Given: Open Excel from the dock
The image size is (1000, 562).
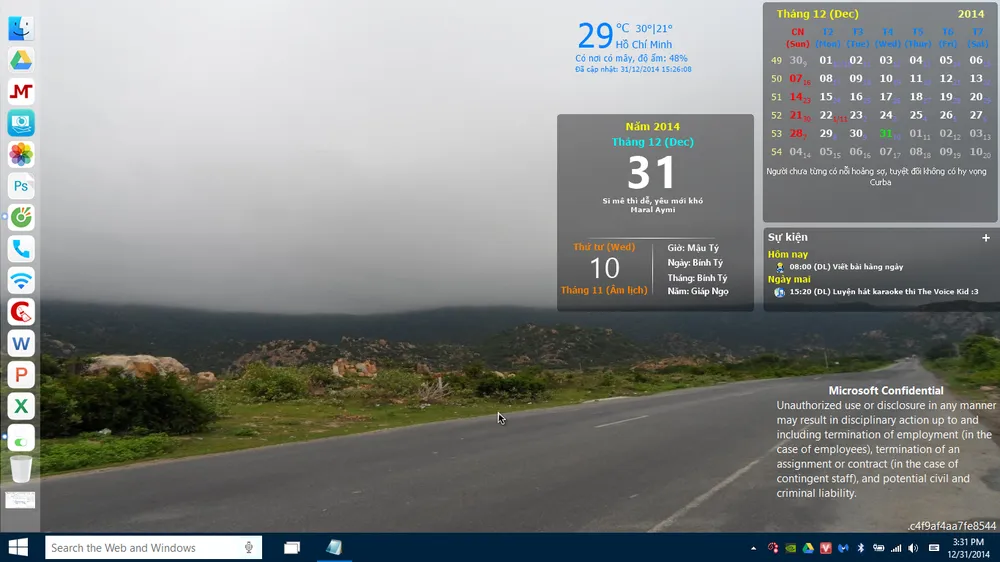Looking at the screenshot, I should click(21, 406).
